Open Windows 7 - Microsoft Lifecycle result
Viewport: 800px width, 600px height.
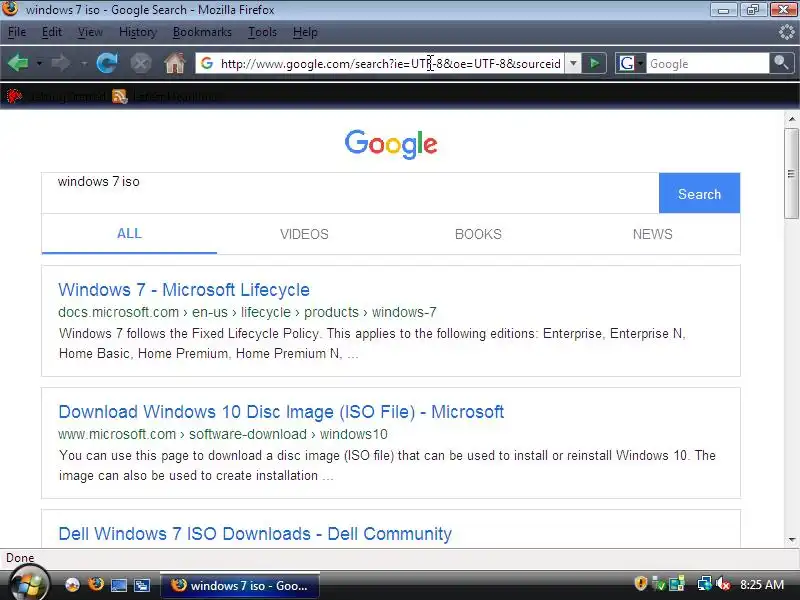click(184, 289)
